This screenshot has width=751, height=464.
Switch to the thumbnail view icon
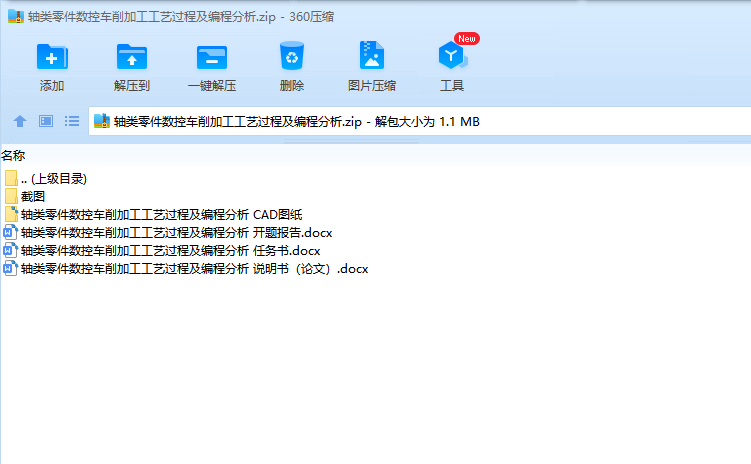click(46, 121)
